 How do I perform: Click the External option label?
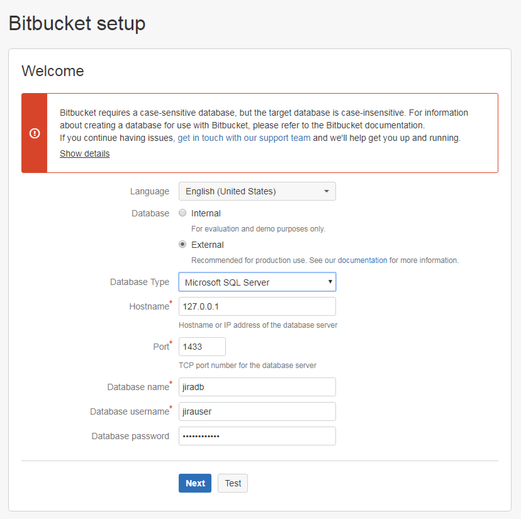point(207,245)
